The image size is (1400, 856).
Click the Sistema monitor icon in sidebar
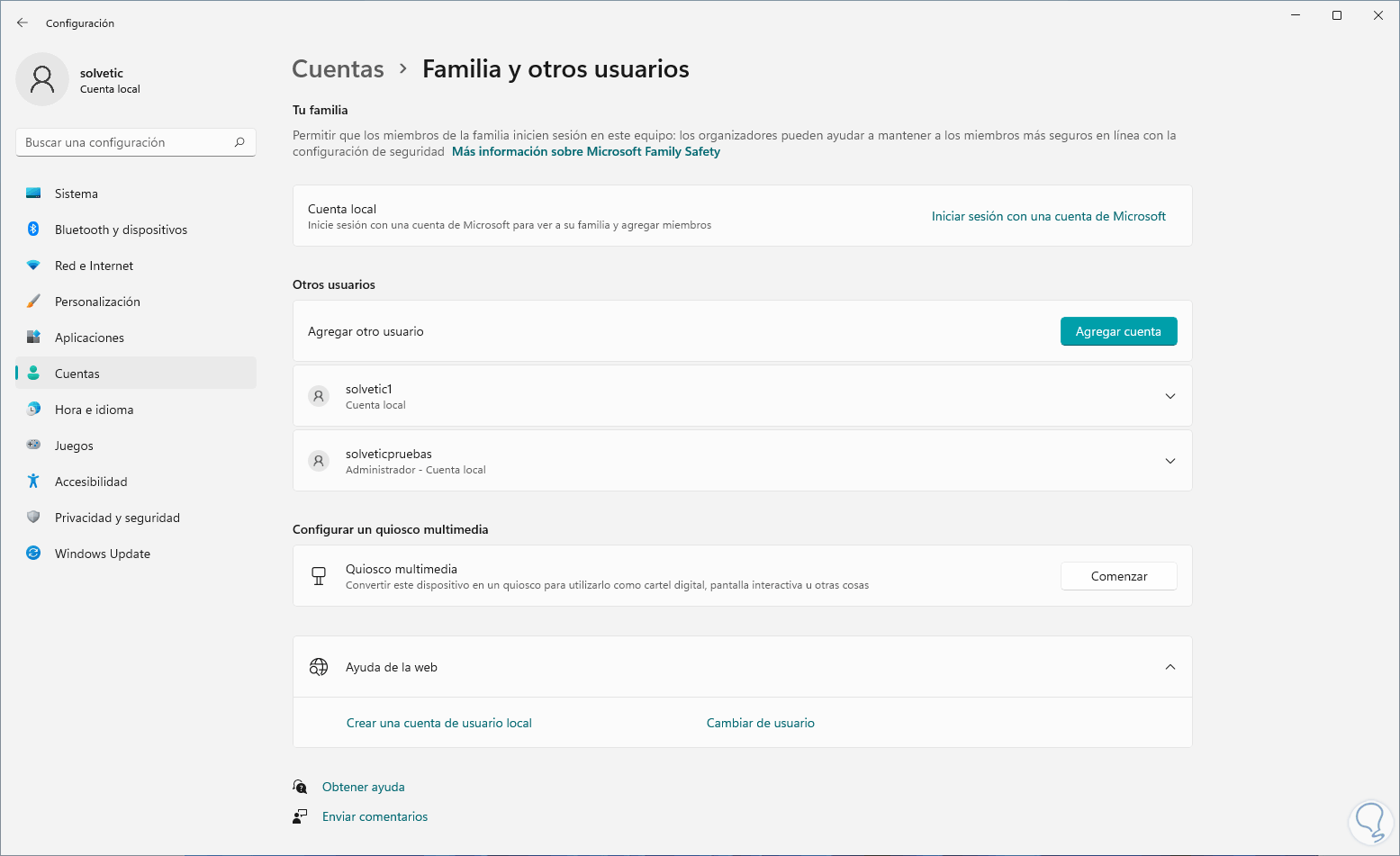point(33,194)
